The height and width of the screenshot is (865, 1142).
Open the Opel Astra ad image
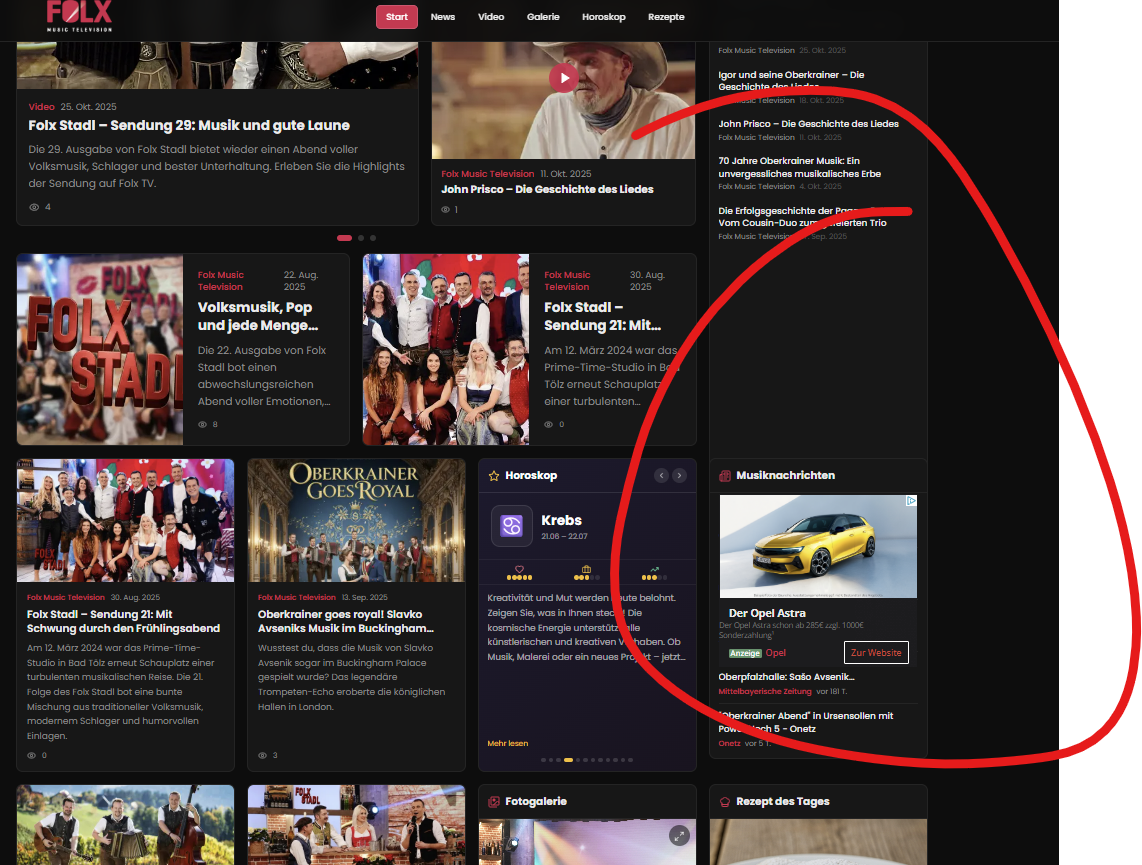coord(818,547)
